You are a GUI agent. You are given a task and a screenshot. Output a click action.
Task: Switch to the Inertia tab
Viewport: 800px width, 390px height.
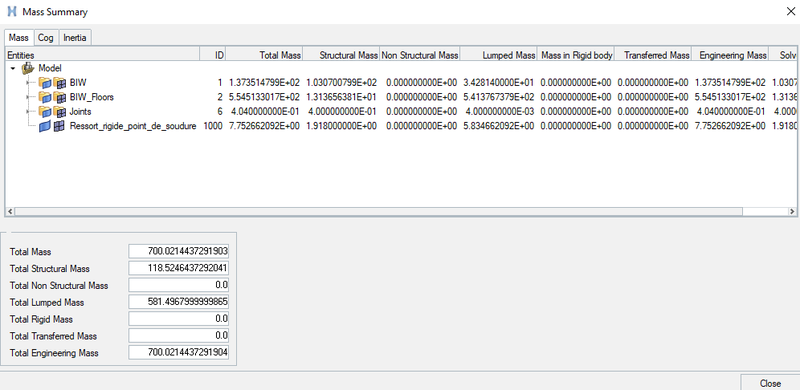point(75,38)
